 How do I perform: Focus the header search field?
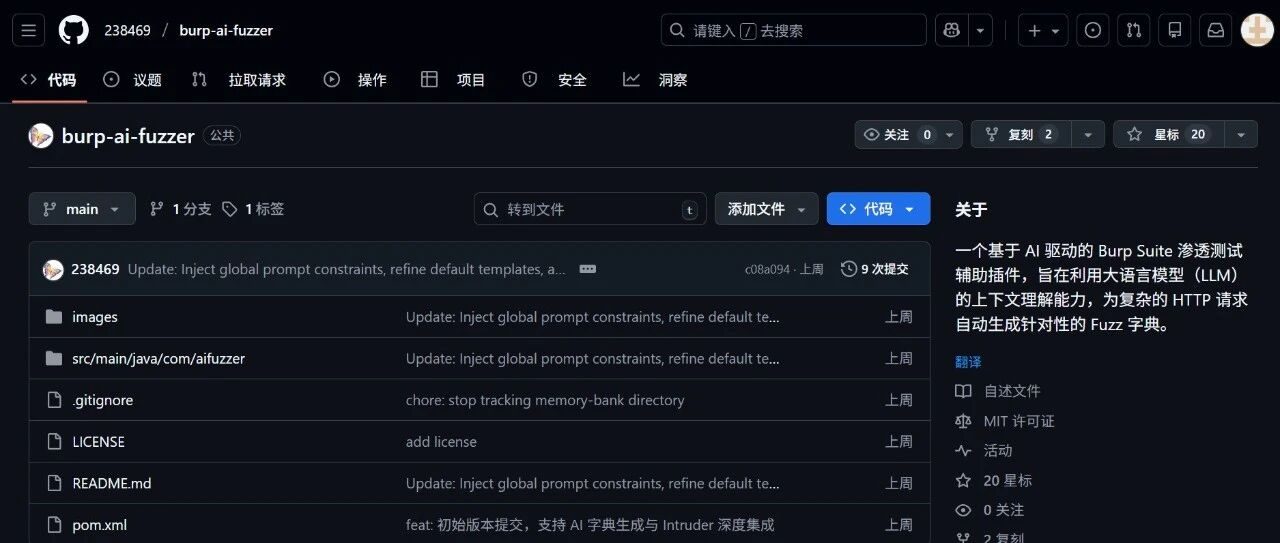[x=793, y=30]
